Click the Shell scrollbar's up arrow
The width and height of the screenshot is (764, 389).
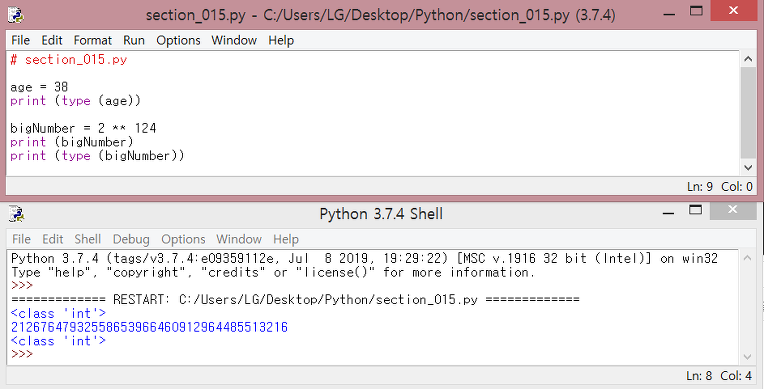pos(748,258)
